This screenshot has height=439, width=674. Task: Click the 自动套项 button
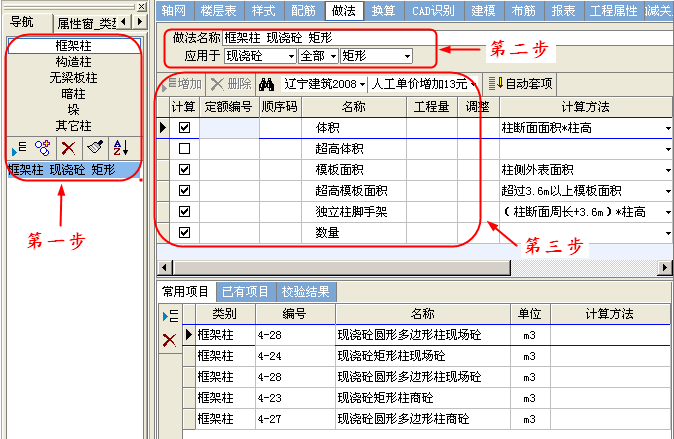pos(520,84)
